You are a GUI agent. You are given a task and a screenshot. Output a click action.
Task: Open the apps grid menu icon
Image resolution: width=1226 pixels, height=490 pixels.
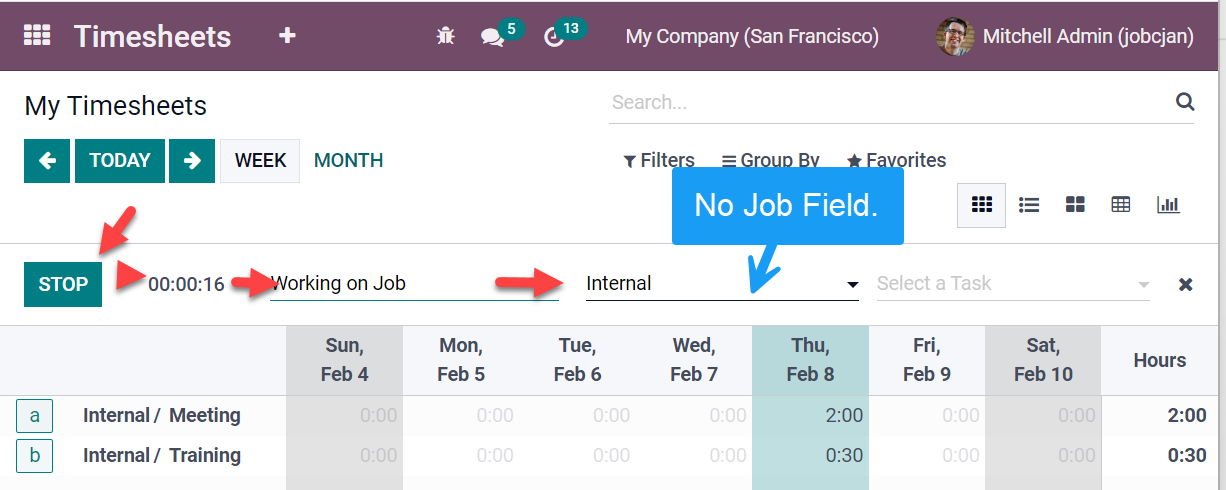pyautogui.click(x=37, y=36)
